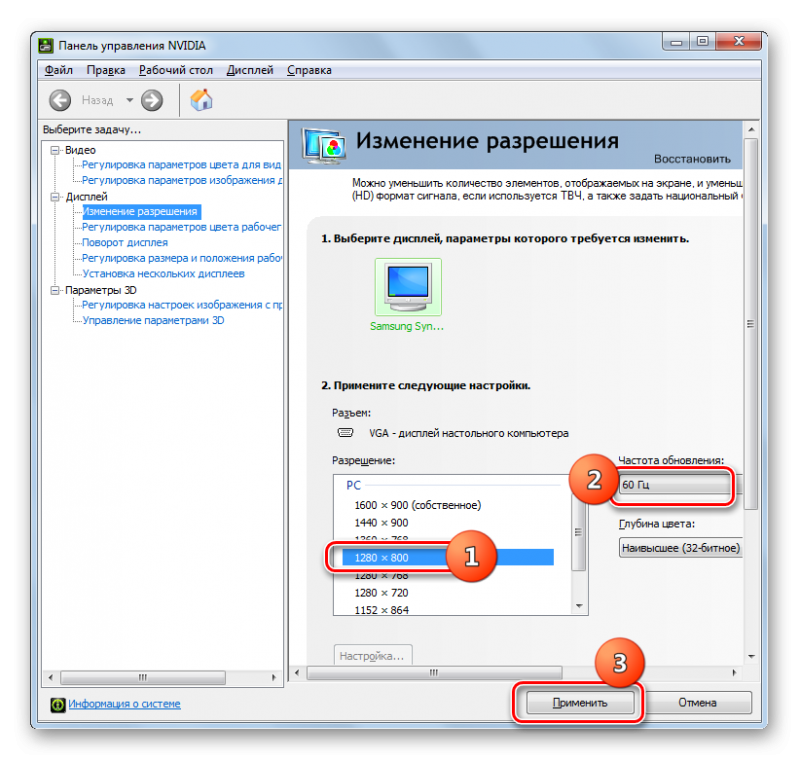Open Регулировка настроек изображения с просмотром
Image resolution: width=800 pixels, height=761 pixels.
pos(182,305)
